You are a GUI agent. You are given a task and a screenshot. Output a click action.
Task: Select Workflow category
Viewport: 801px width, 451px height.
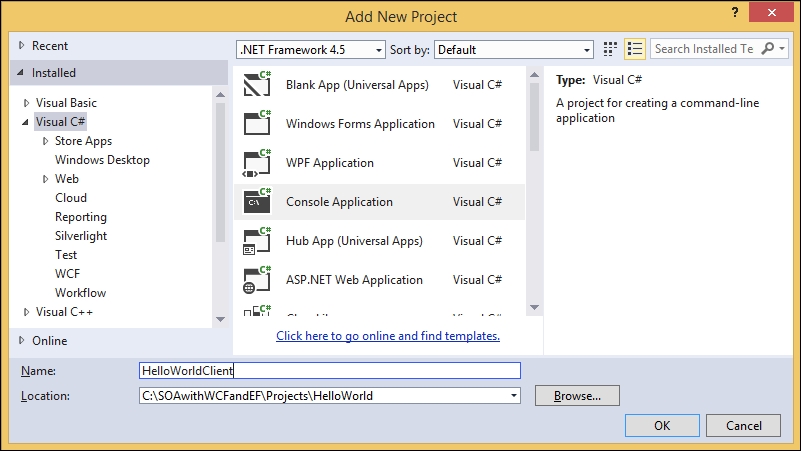point(80,293)
